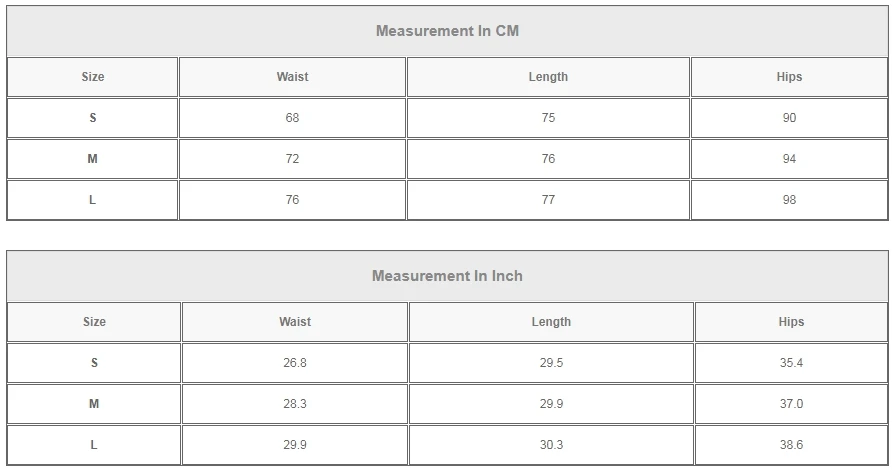The image size is (893, 473).
Task: Click length value 30.3 for size L
Action: coord(551,445)
